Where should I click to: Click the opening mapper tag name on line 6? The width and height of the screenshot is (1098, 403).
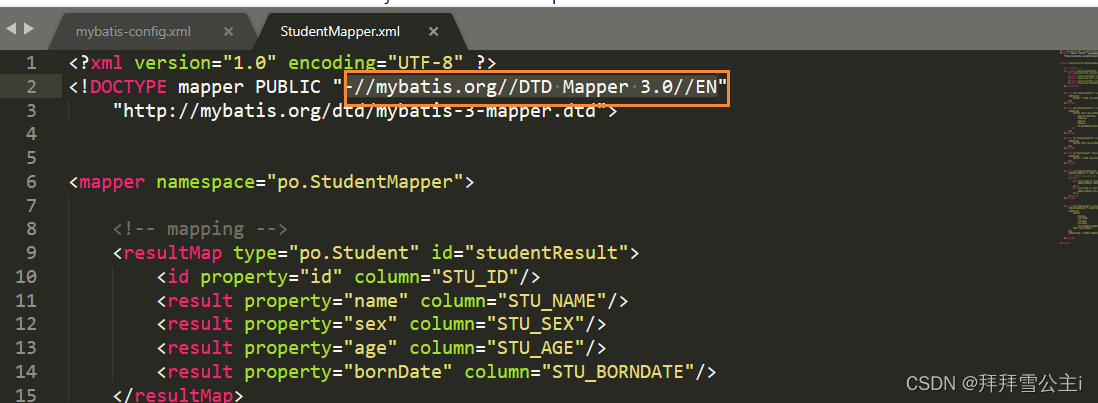(112, 182)
